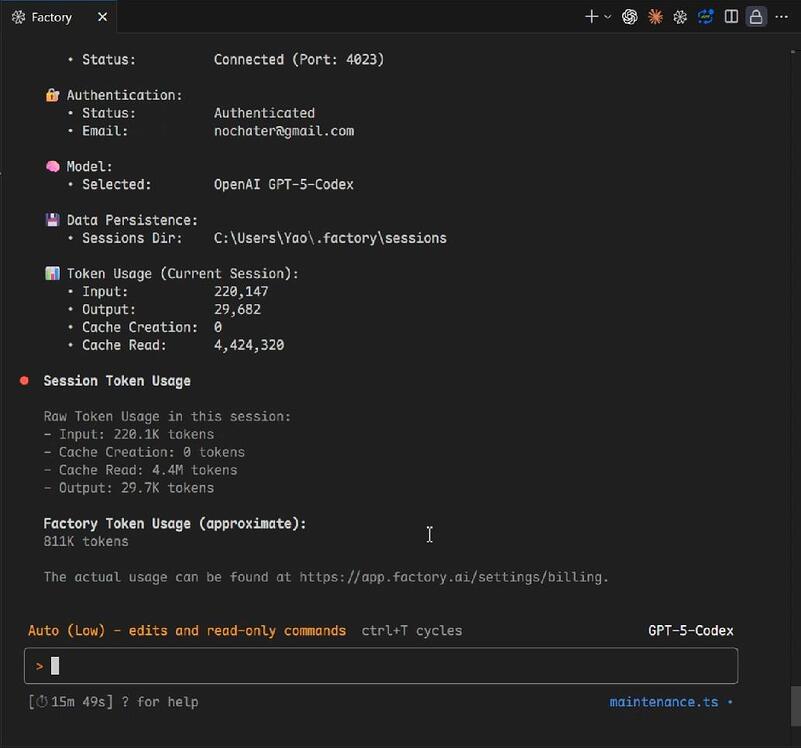This screenshot has height=748, width=801.
Task: Click the email nochater@gmail.com
Action: [284, 131]
